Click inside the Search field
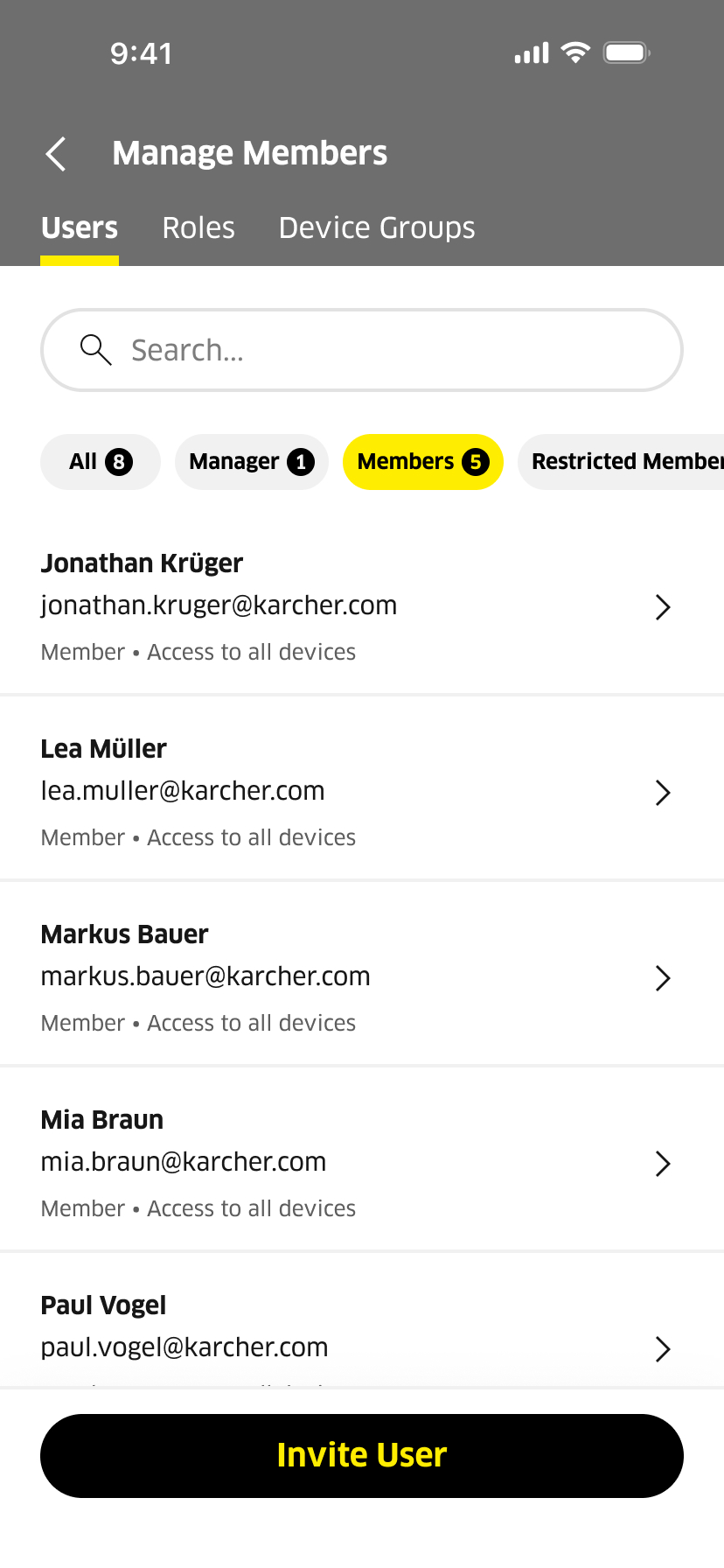This screenshot has height=1568, width=724. [361, 349]
